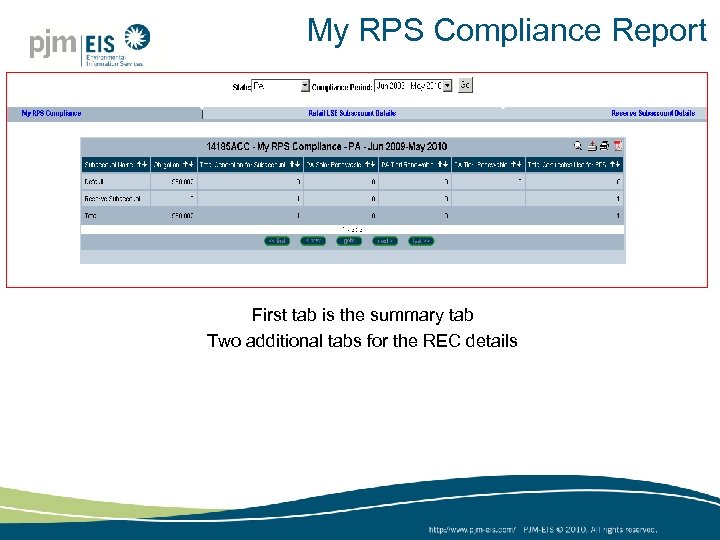Click the last page navigation button

click(x=421, y=241)
